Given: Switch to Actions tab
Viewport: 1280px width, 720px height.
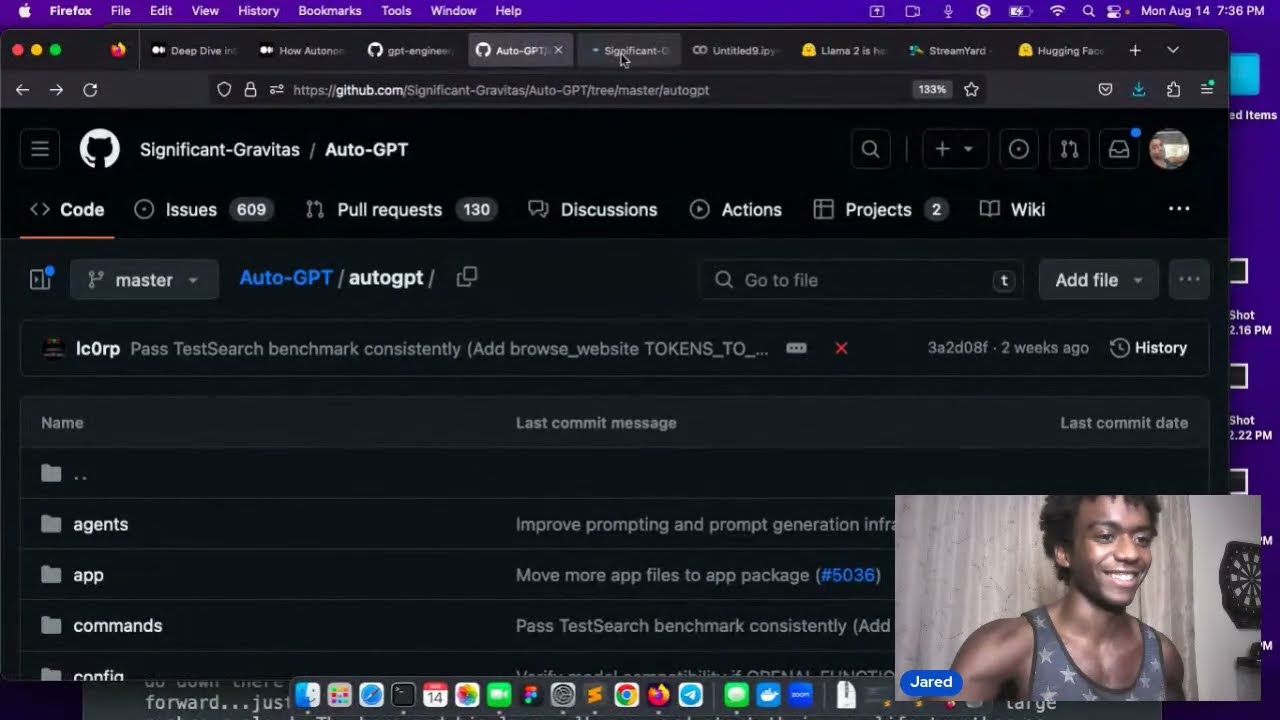Looking at the screenshot, I should tap(736, 209).
